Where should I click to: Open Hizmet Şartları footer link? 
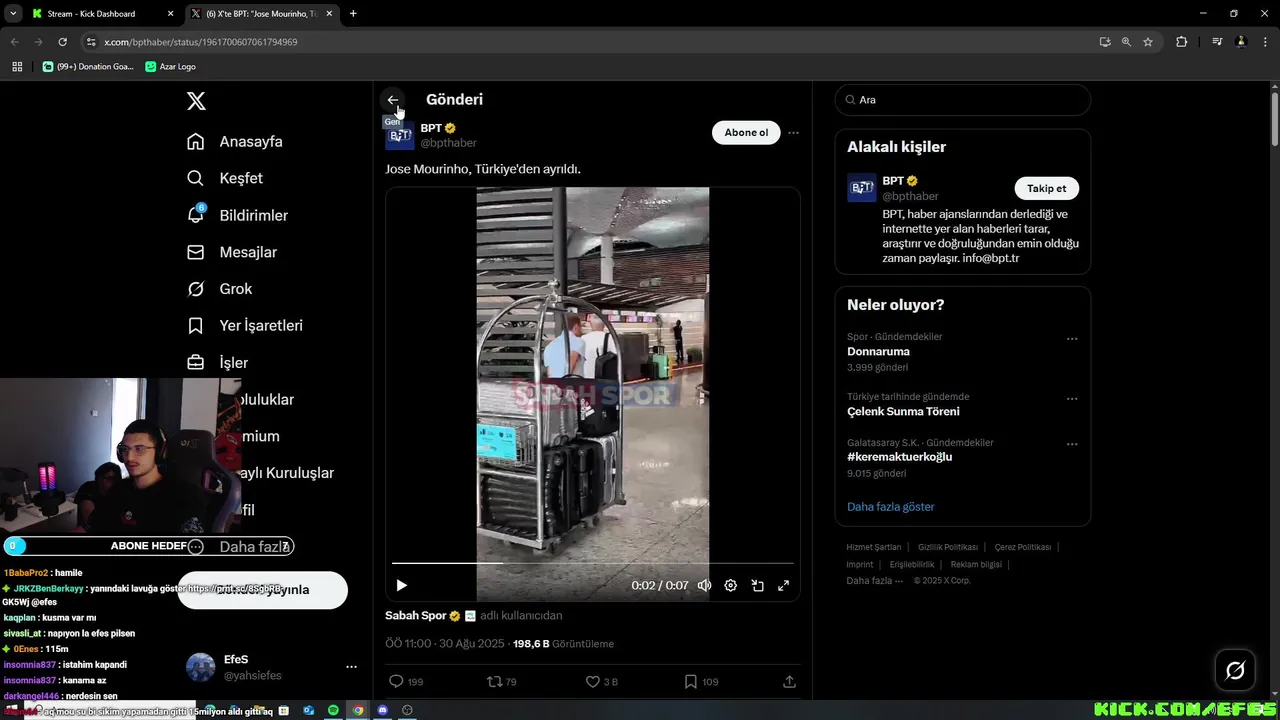coord(873,547)
